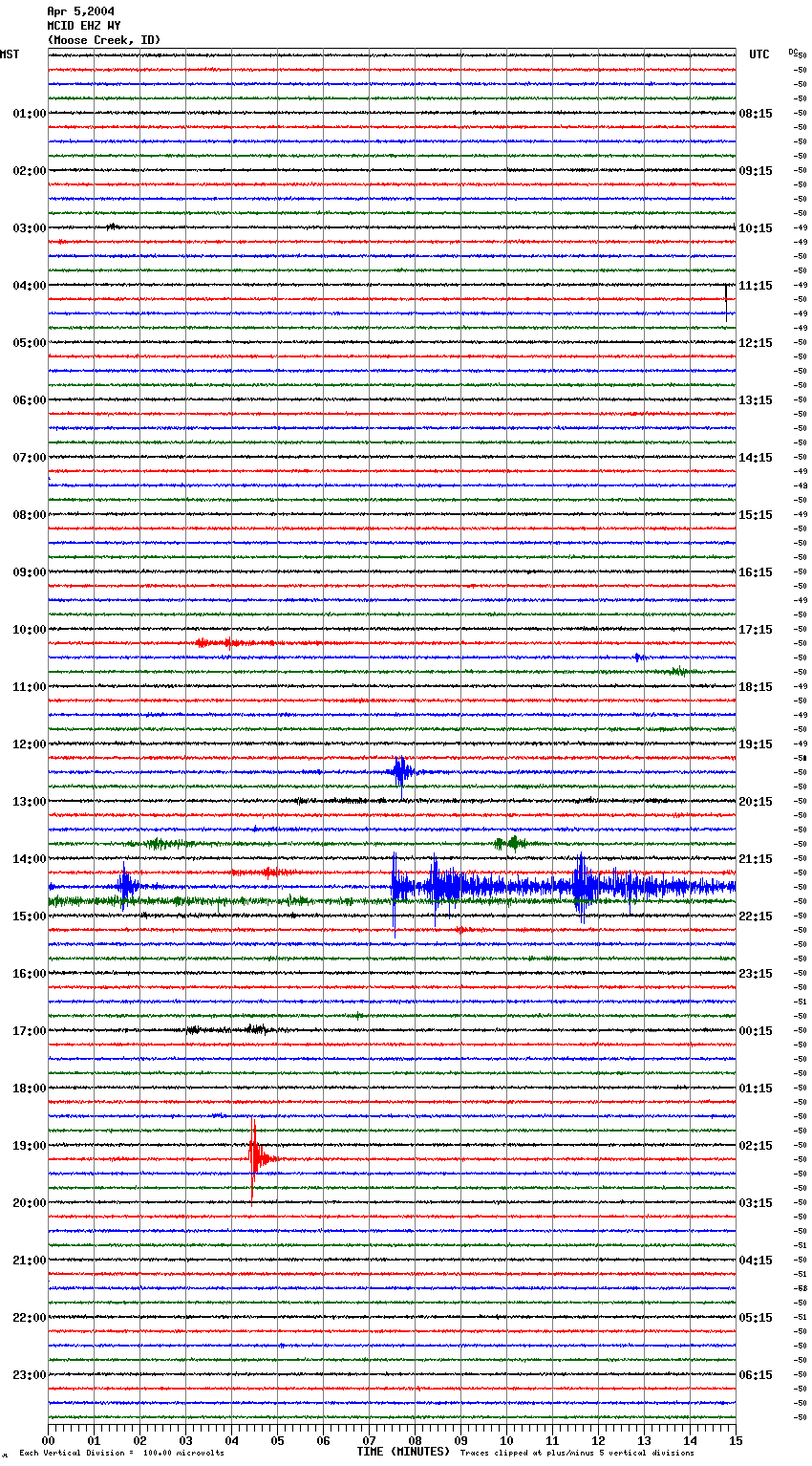Screen dimensions: 812x1466
Task: Select the 19:00 MST row label
Action: [29, 1146]
